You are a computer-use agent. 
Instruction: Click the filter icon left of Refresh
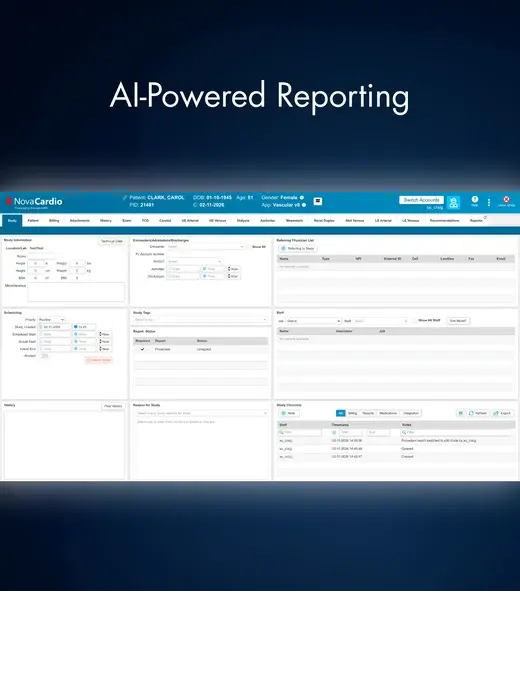click(x=460, y=413)
